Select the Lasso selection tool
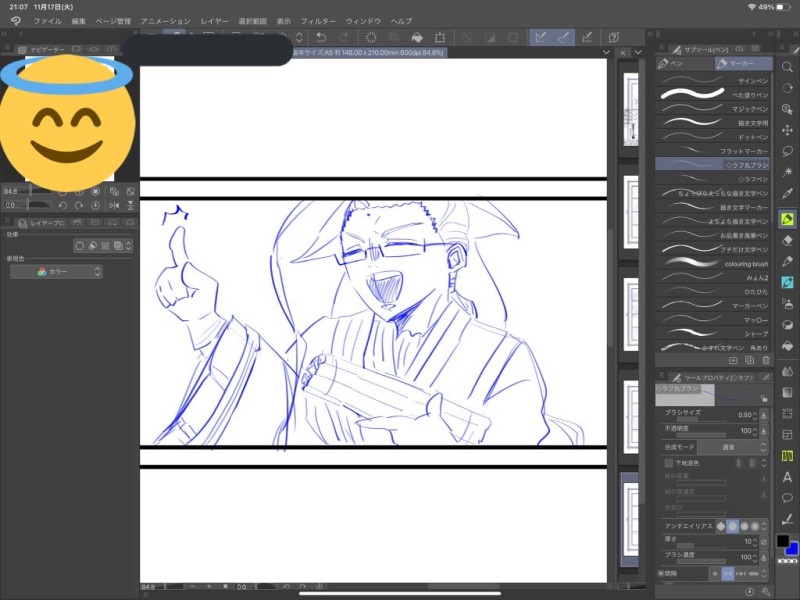 pos(787,152)
